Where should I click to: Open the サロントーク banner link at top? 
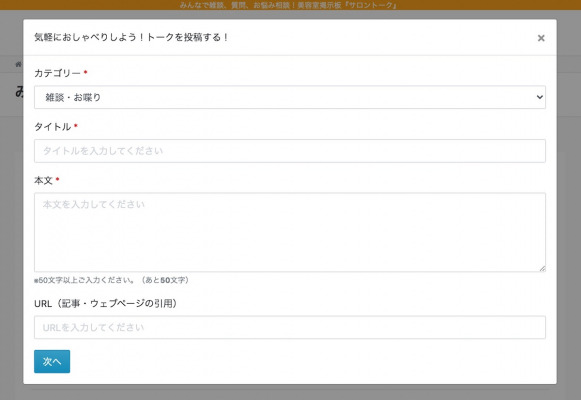click(288, 5)
